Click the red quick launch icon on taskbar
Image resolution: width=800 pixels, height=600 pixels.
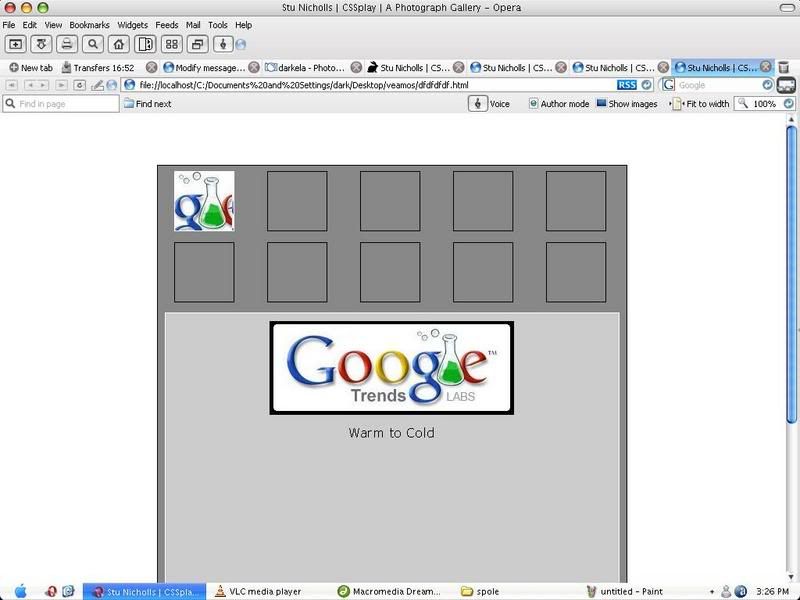click(51, 591)
